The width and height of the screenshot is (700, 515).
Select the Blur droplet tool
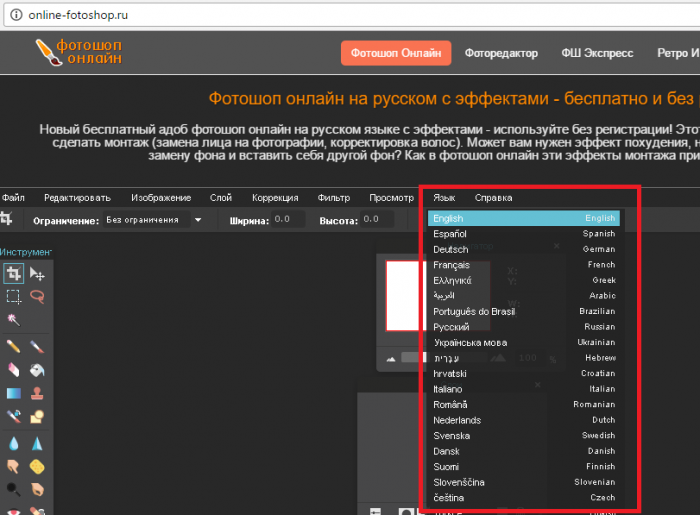(14, 442)
